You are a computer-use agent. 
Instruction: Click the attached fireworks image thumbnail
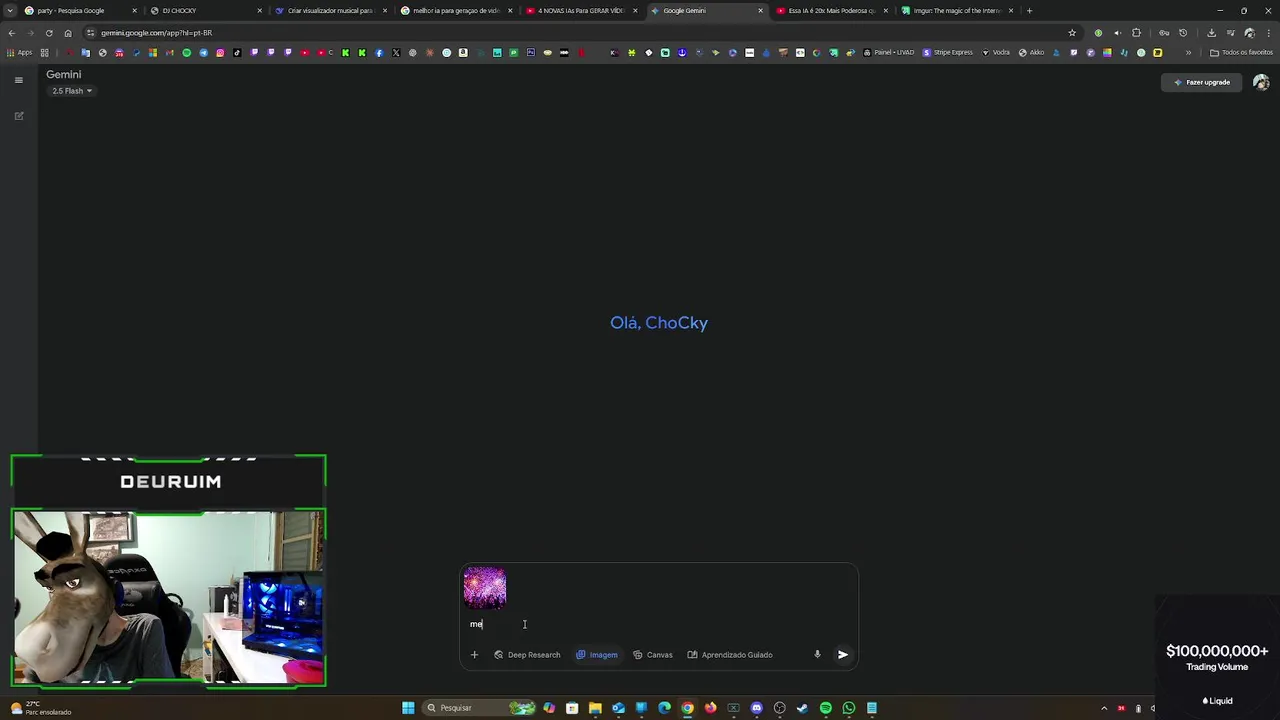point(485,587)
